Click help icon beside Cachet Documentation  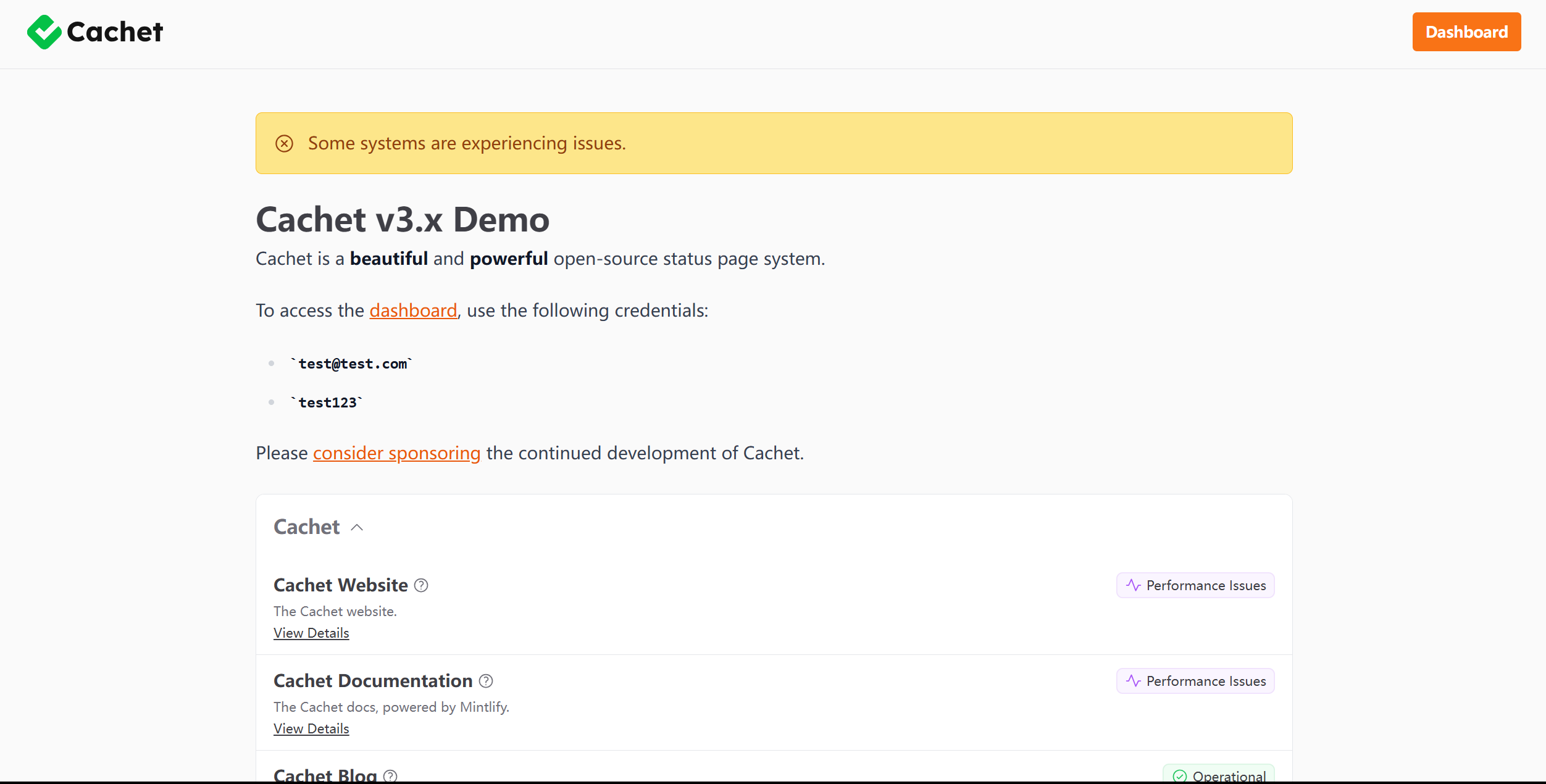486,681
